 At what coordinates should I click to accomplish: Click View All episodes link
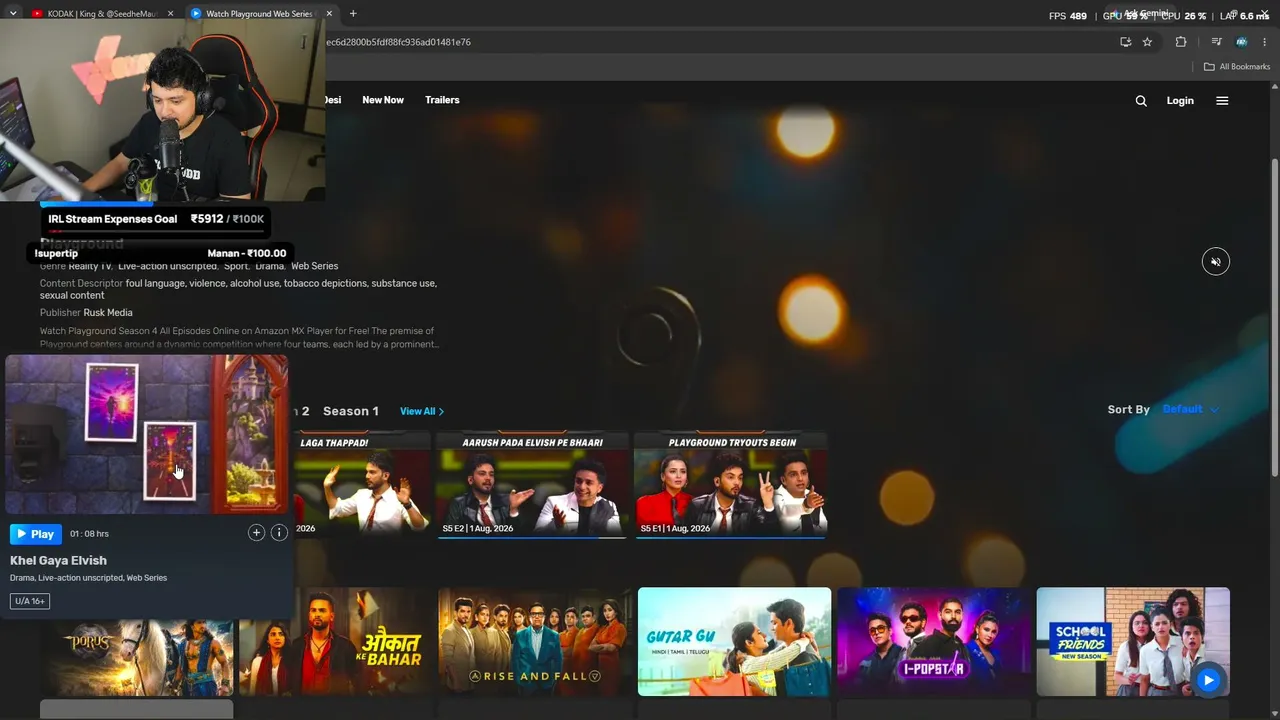422,411
